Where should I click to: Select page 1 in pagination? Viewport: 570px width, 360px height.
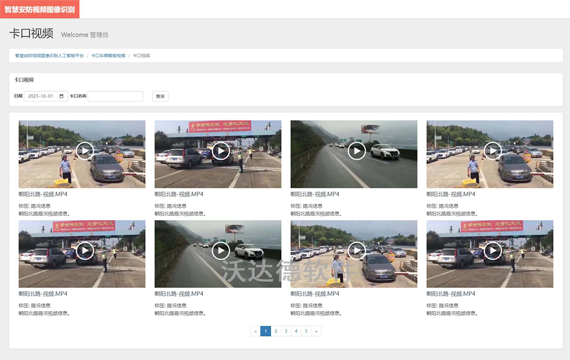tap(266, 331)
